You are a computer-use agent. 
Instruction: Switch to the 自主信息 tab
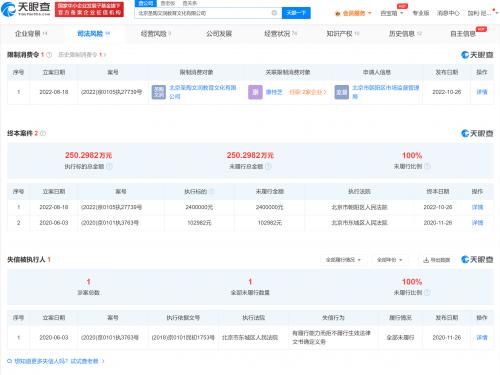(x=463, y=34)
